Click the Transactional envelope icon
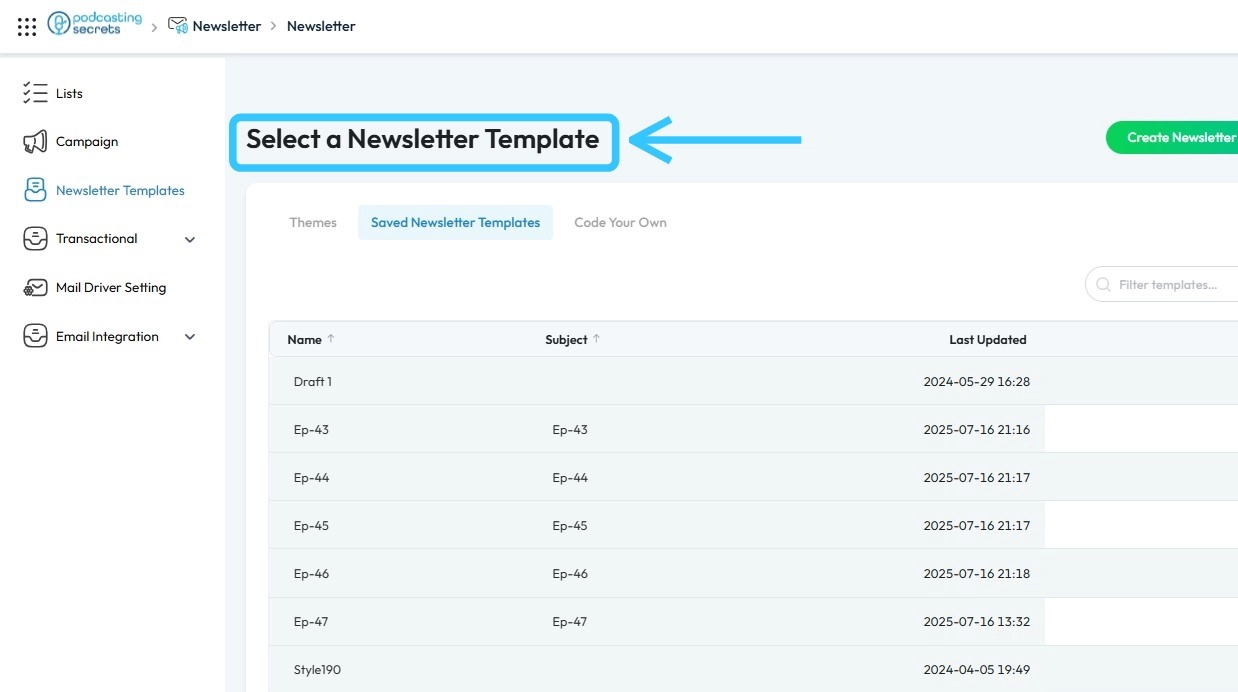The height and width of the screenshot is (692, 1238). 35,239
